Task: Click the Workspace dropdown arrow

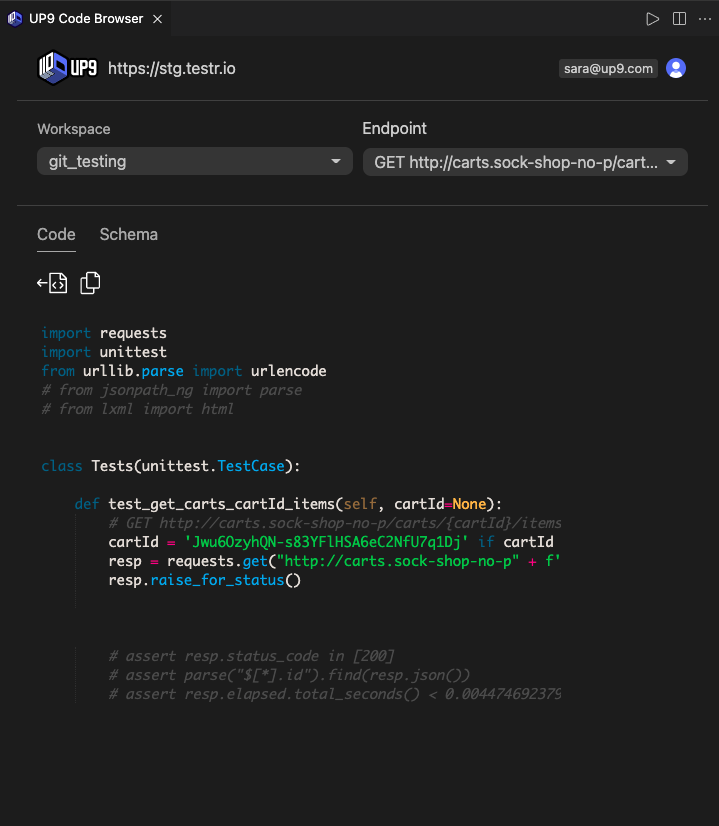Action: click(x=336, y=161)
